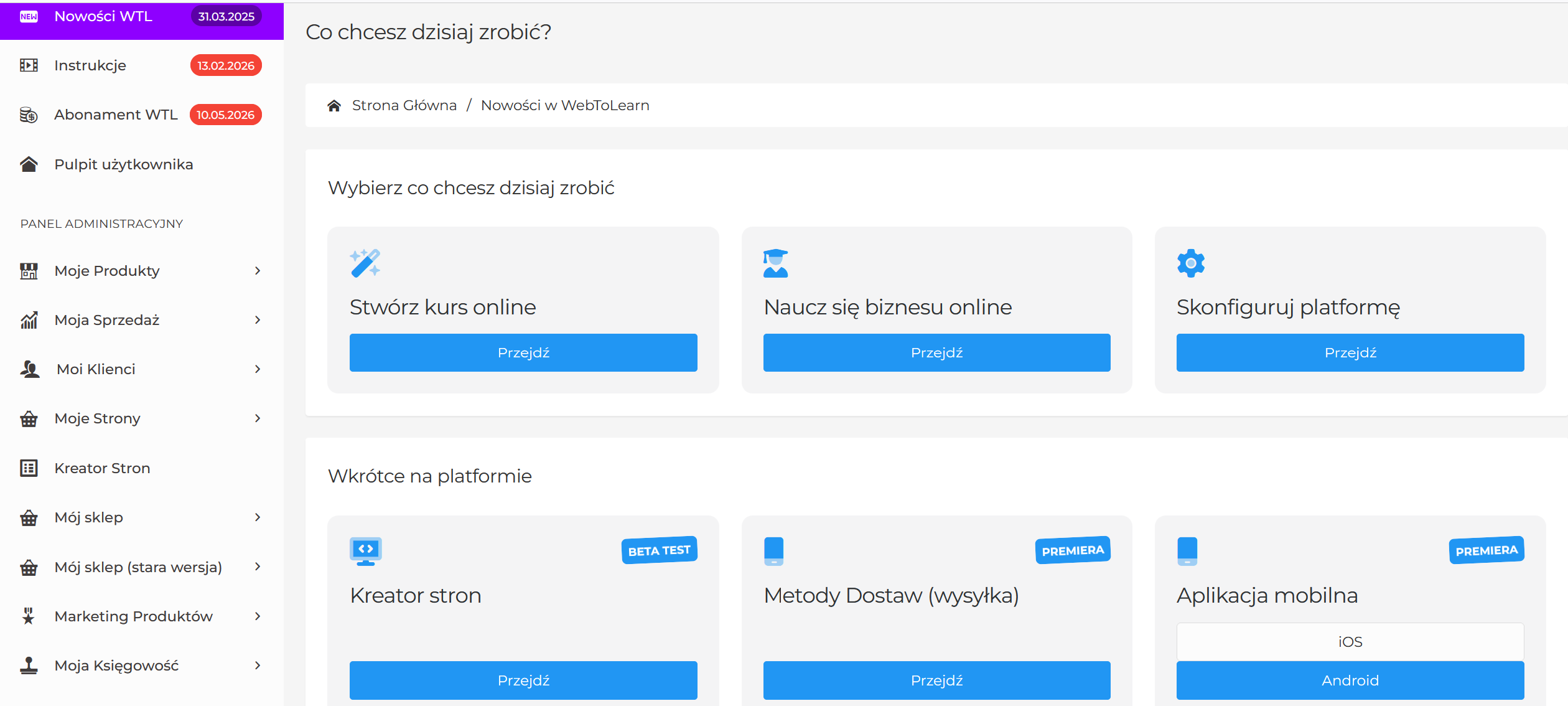Select the Abonament WTL coins icon
The image size is (1568, 706).
tap(29, 115)
